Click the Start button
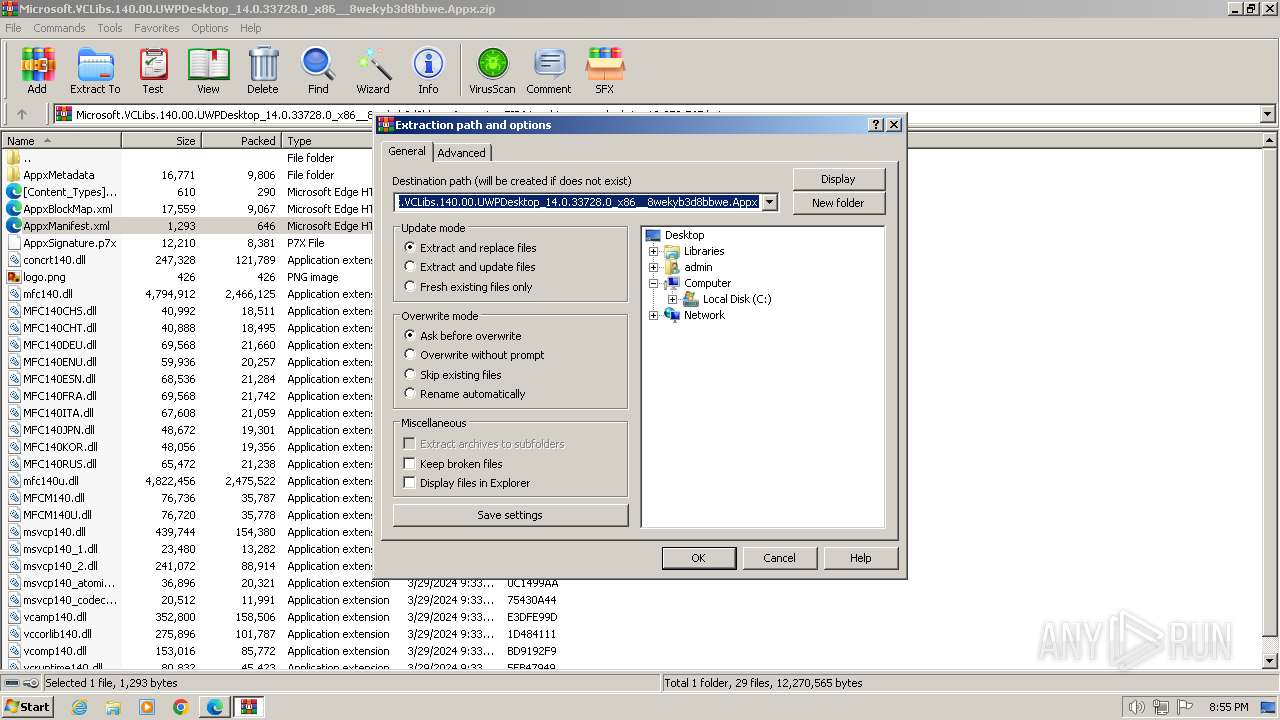This screenshot has height=720, width=1280. coord(27,707)
